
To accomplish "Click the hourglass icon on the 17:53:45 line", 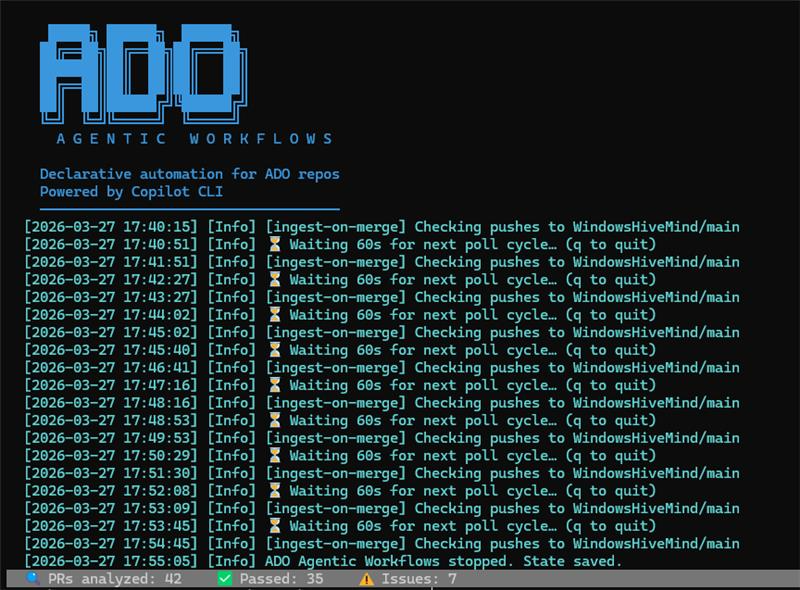I will [x=274, y=526].
